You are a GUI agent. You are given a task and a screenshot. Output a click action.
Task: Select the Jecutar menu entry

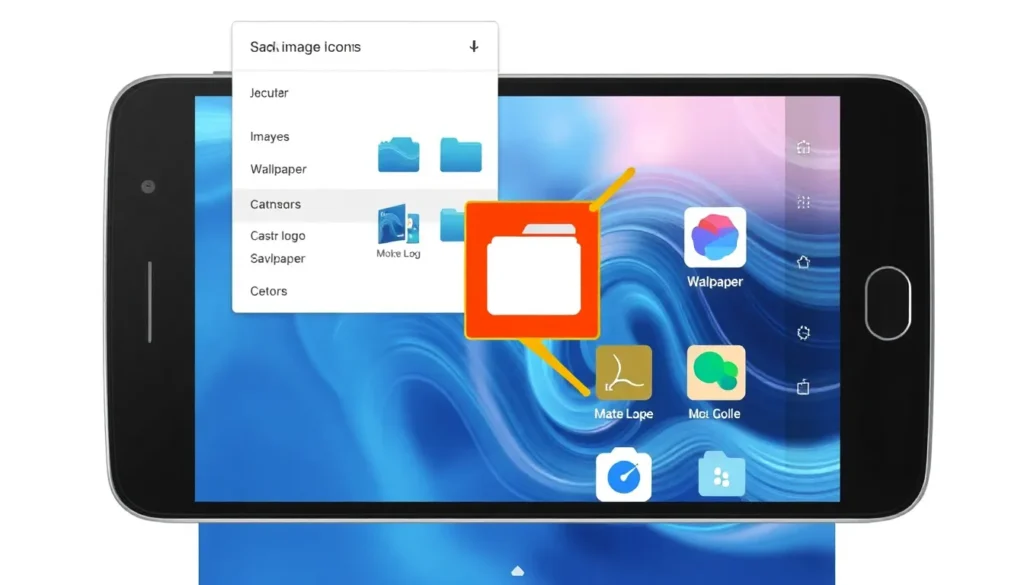pos(269,93)
